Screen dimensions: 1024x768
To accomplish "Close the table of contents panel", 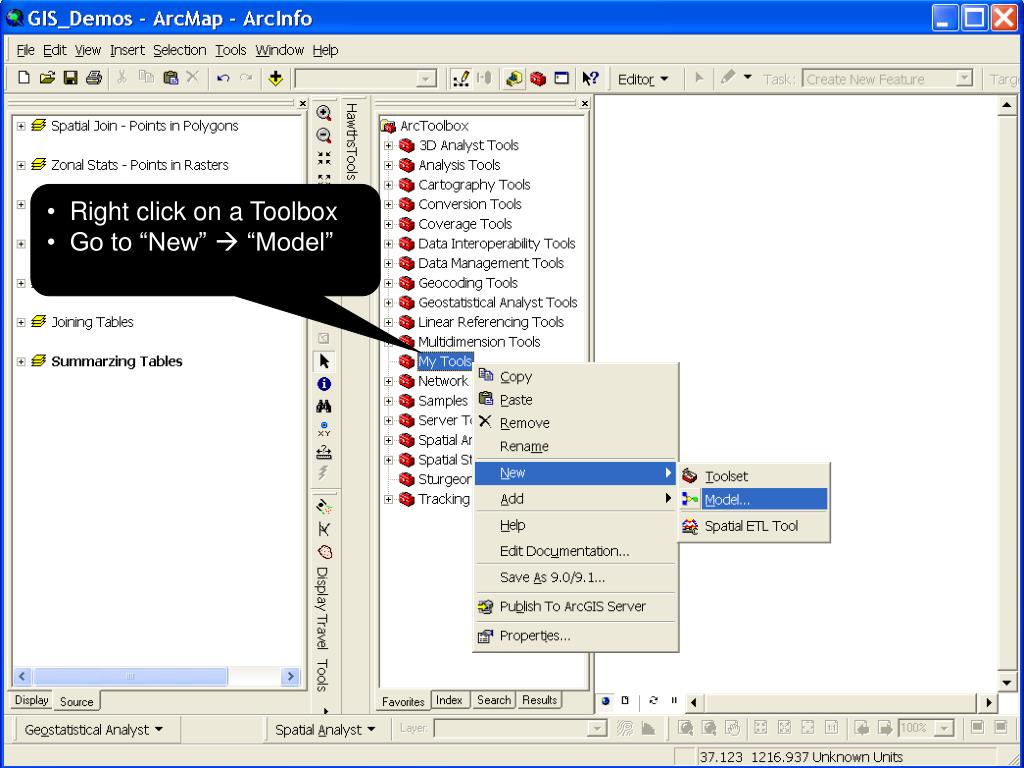I will [x=302, y=103].
